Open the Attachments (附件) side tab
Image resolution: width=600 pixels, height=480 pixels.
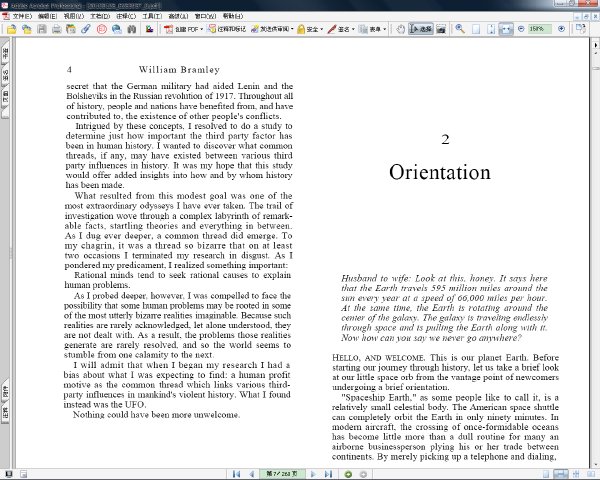[x=5, y=391]
